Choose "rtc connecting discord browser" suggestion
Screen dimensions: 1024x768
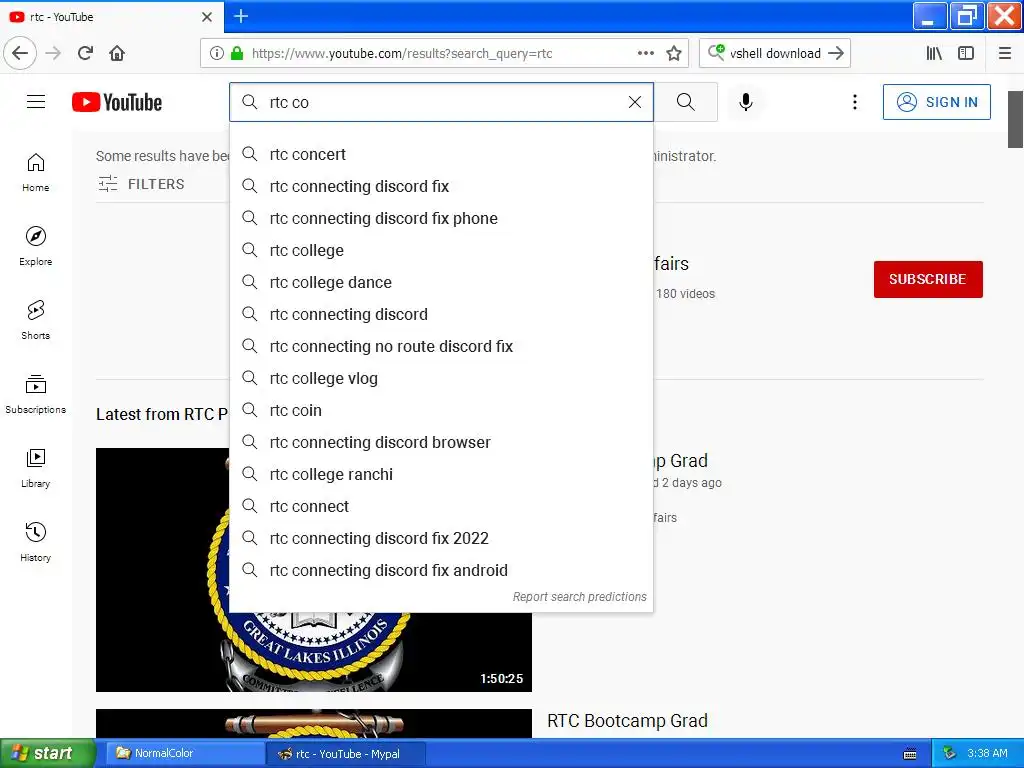(441, 442)
